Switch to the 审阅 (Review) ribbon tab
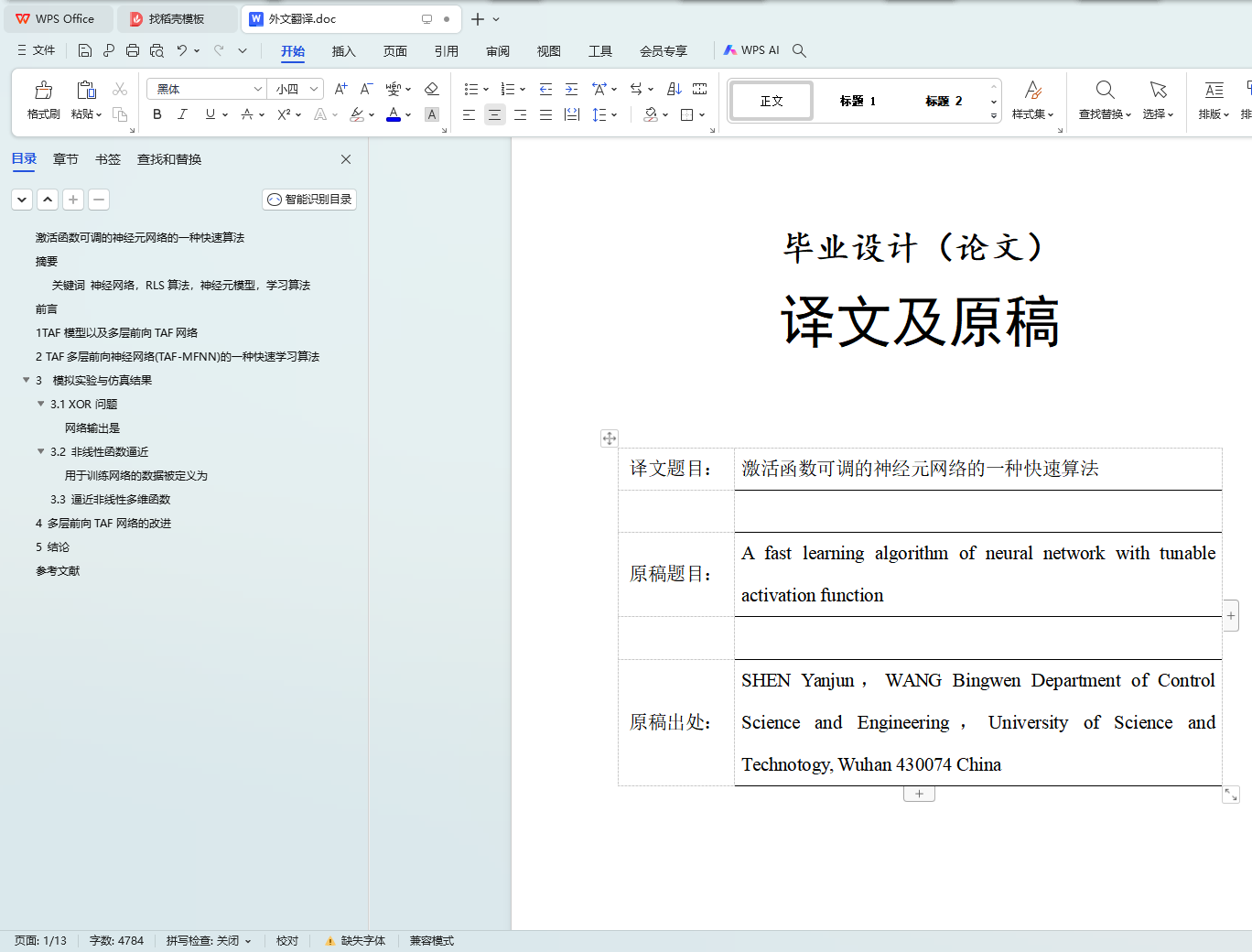Image resolution: width=1252 pixels, height=952 pixels. [x=497, y=51]
